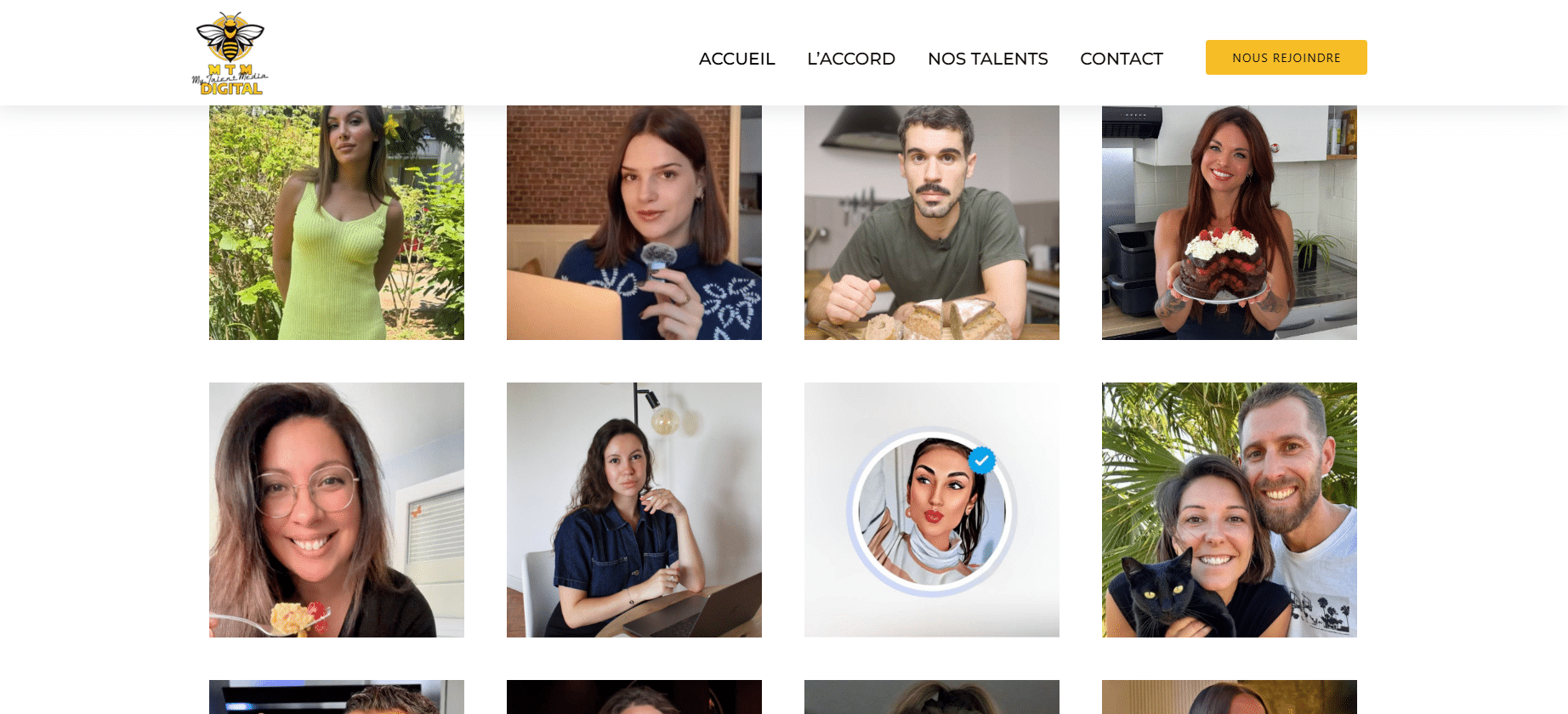This screenshot has width=1568, height=714.
Task: Click the woman holding chocolate cake photo
Action: click(1230, 223)
